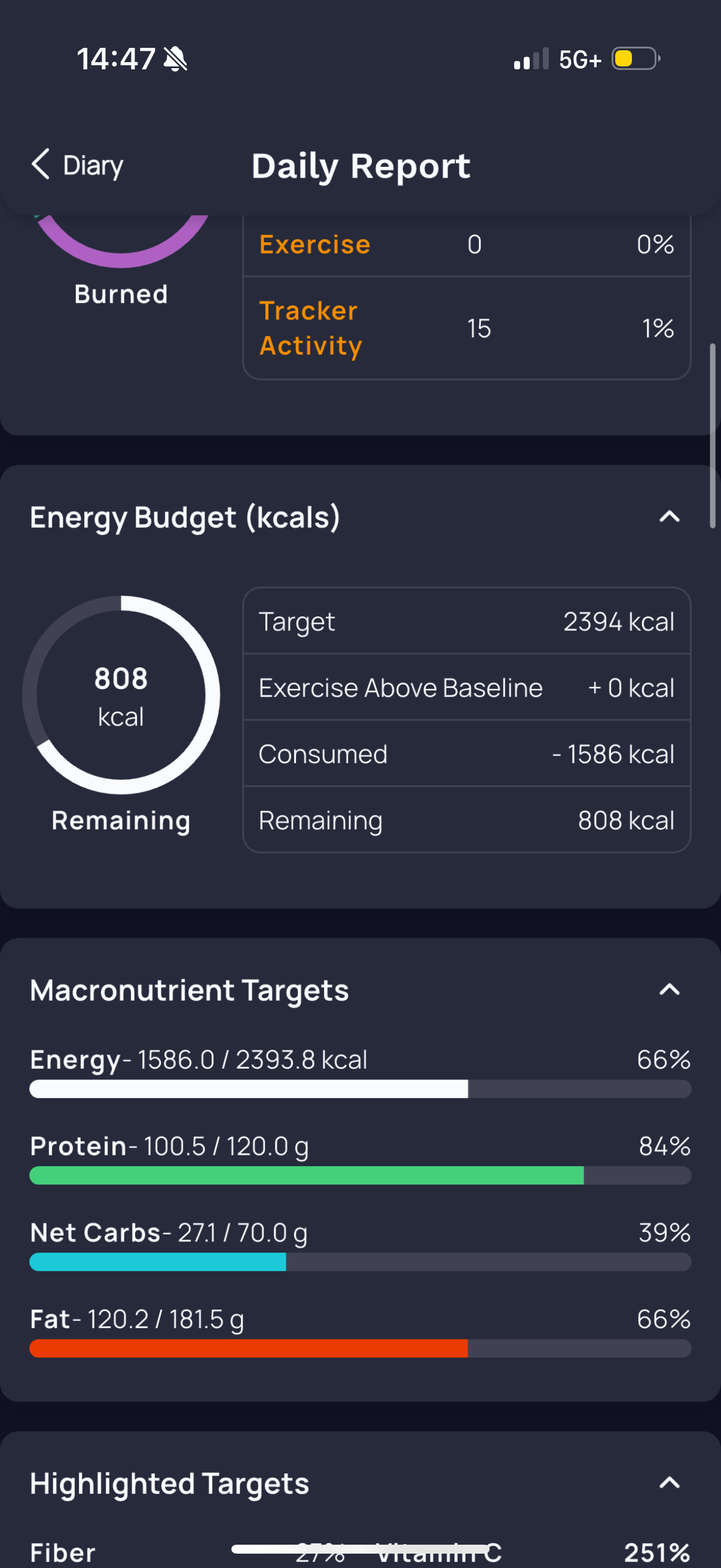Open the Target 2394 kcal row
The image size is (721, 1568).
pyautogui.click(x=467, y=621)
